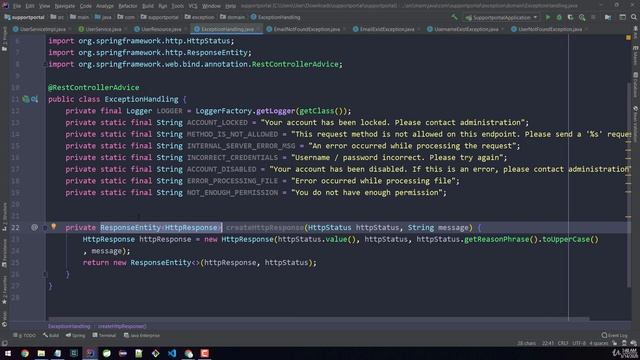This screenshot has width=640, height=360.
Task: Open the Help menu
Action: point(231,6)
